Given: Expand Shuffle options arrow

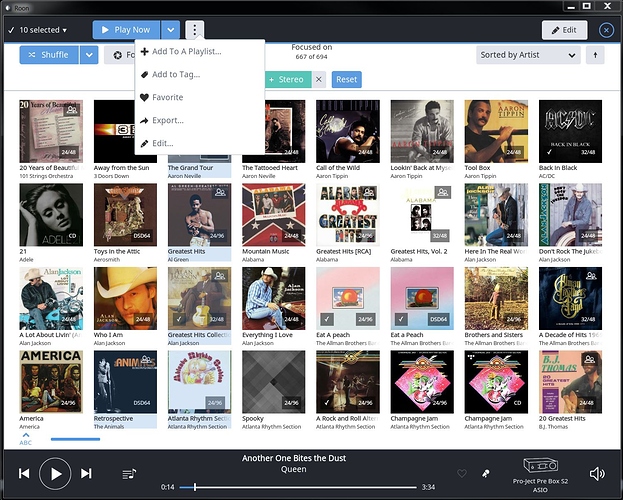Looking at the screenshot, I should coord(89,55).
